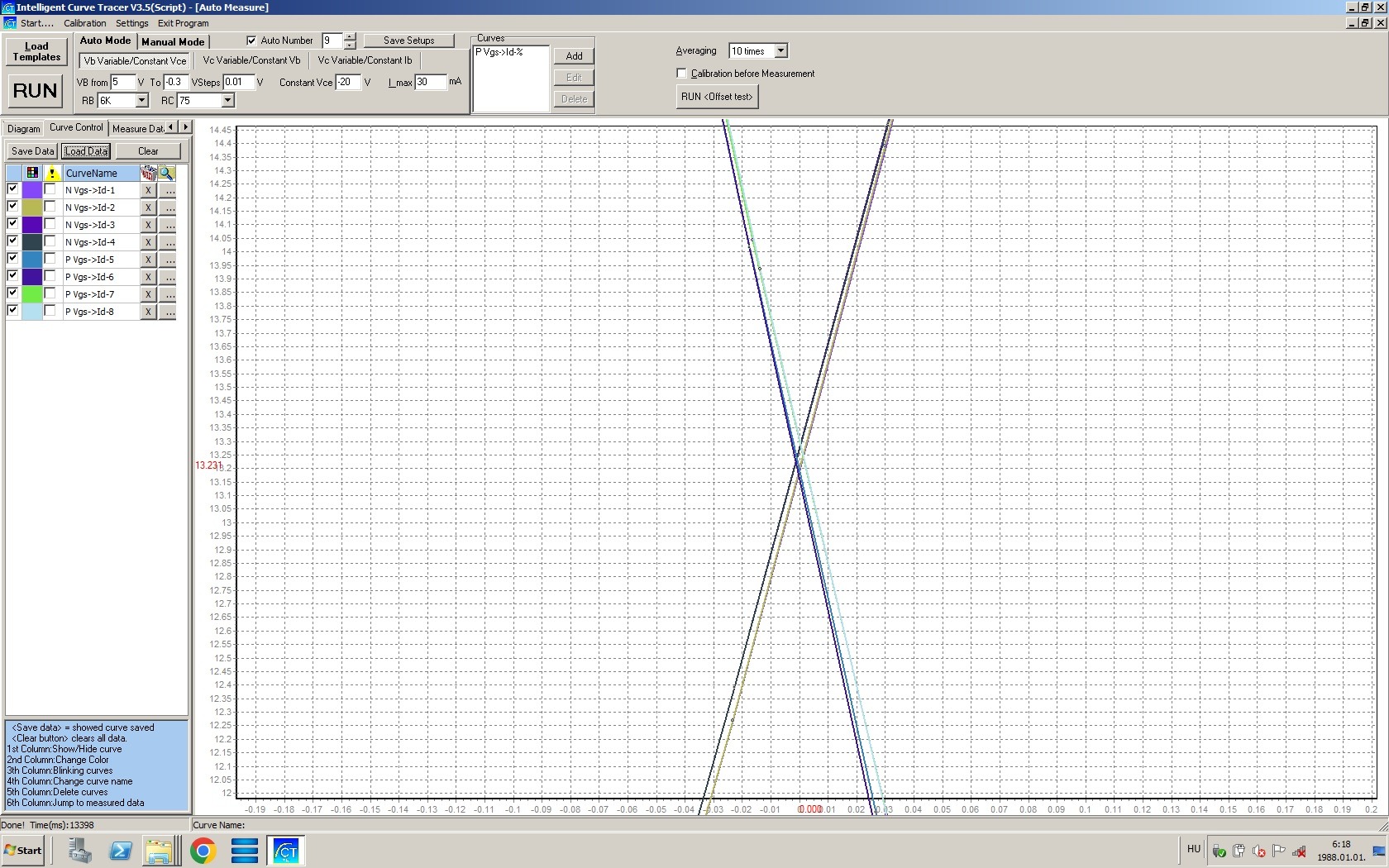The image size is (1389, 868).
Task: Click the magnifier jump-to-data header icon
Action: [167, 173]
